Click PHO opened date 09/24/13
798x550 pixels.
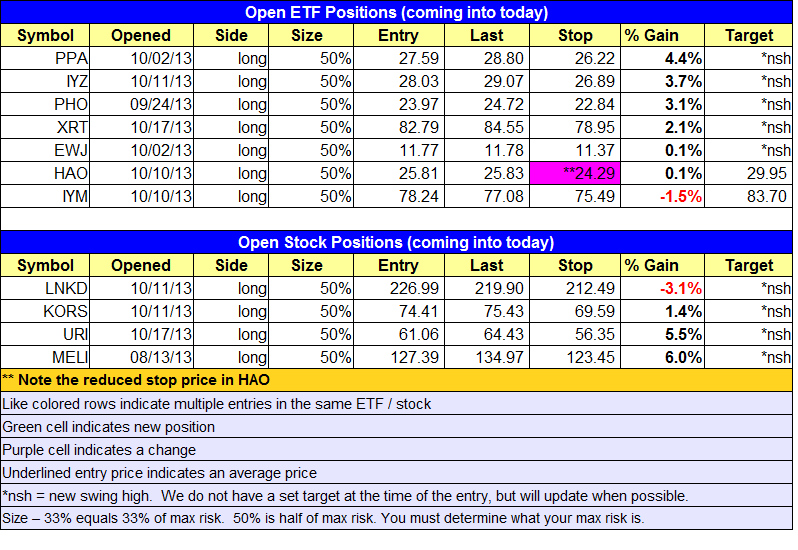[141, 104]
